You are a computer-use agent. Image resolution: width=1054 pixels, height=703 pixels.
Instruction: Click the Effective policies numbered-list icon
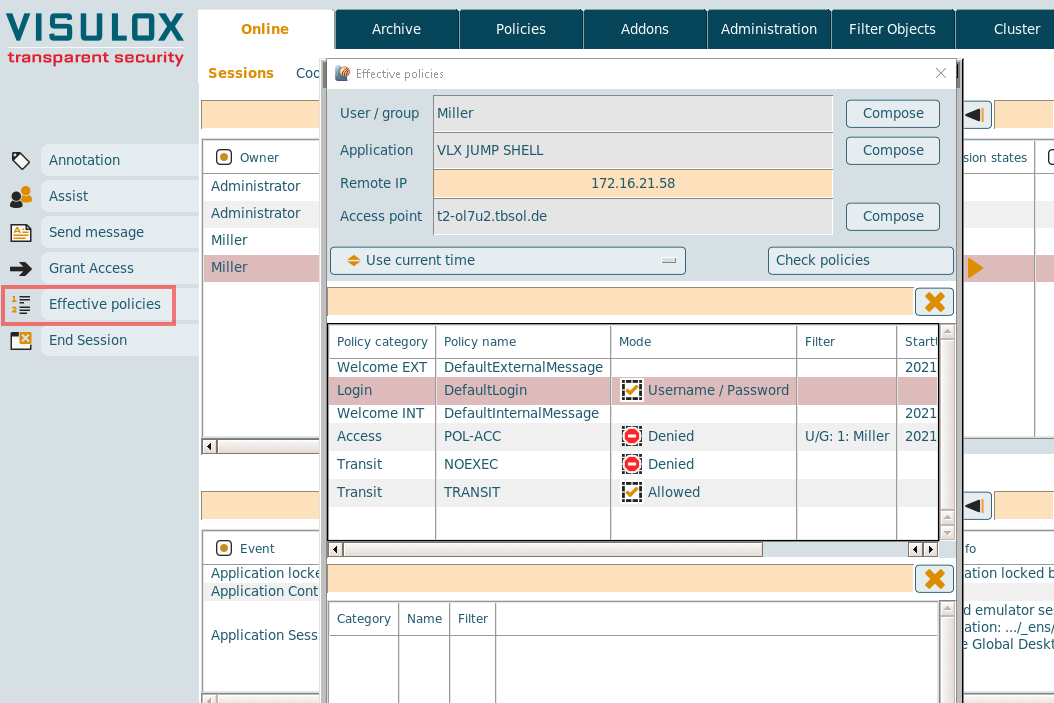tap(20, 305)
